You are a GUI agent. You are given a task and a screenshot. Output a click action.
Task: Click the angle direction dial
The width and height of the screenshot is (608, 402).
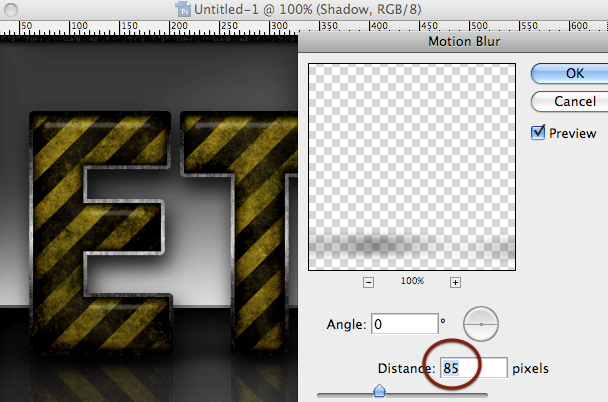(481, 324)
